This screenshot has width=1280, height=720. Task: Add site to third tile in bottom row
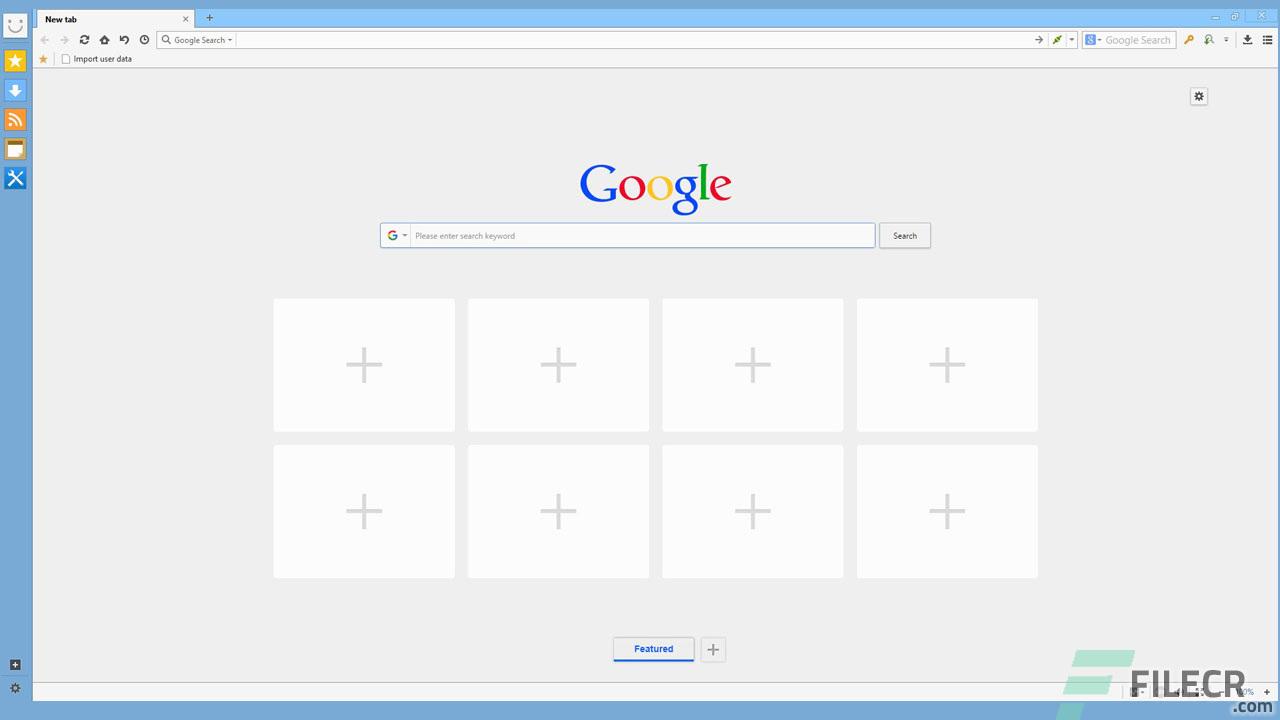tap(752, 511)
